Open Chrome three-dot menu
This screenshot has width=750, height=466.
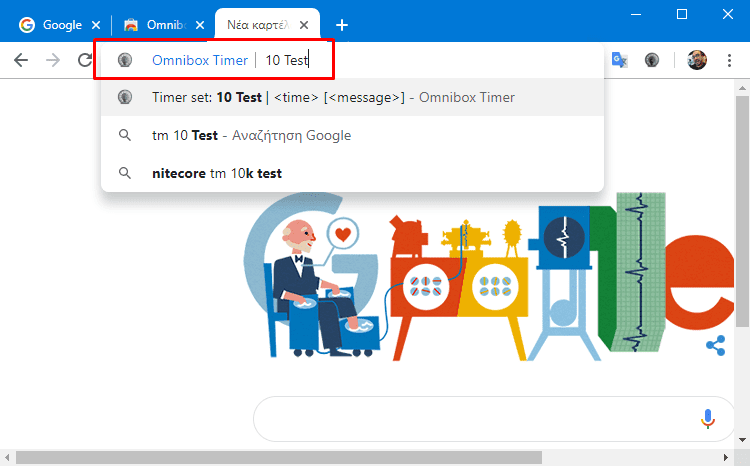click(x=729, y=60)
